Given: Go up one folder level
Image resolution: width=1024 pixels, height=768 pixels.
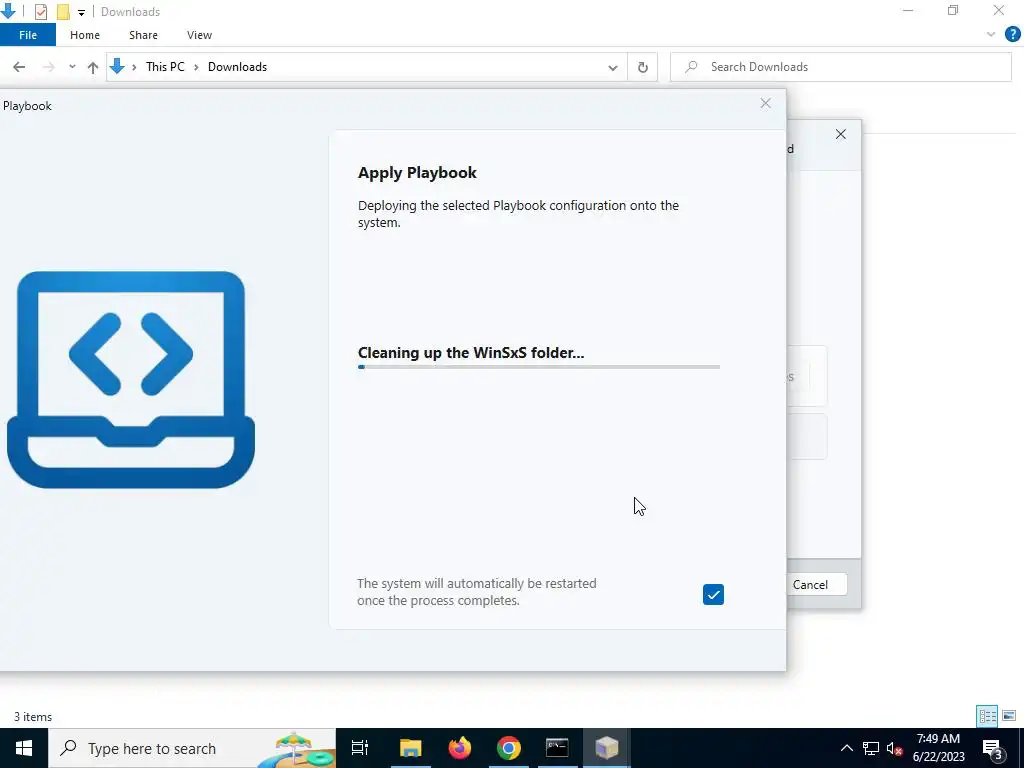Looking at the screenshot, I should 93,67.
